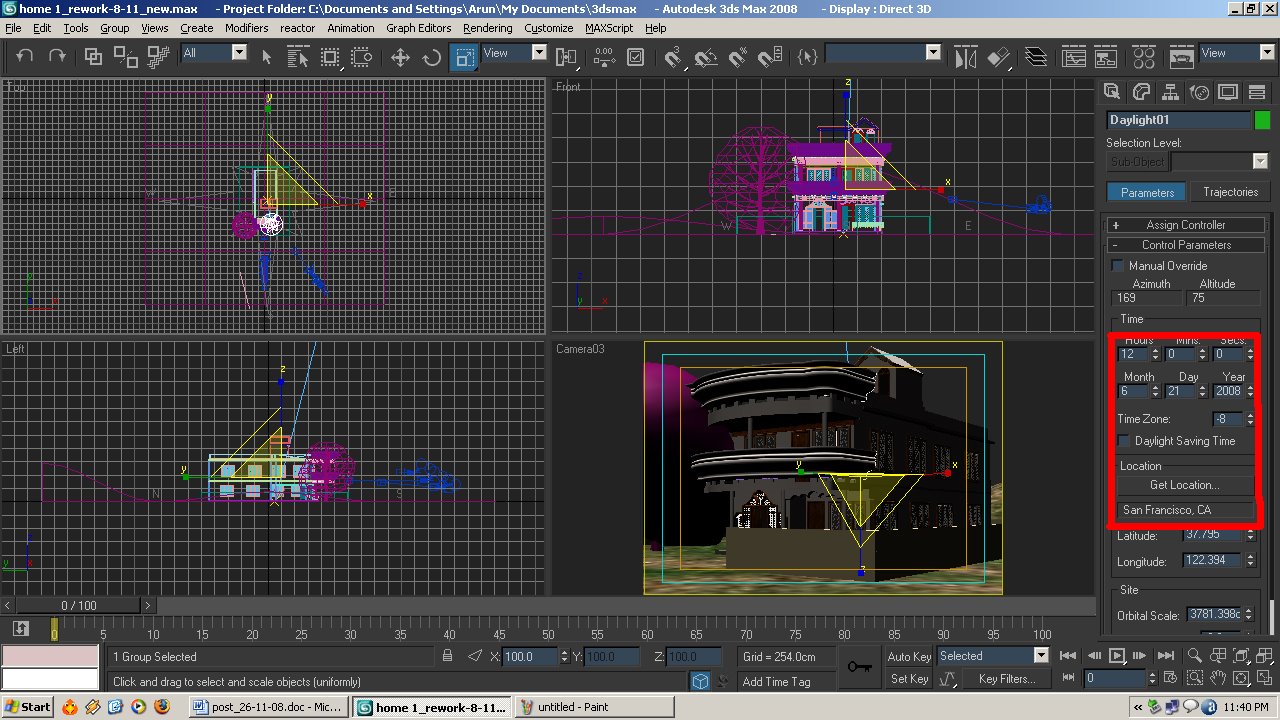Viewport: 1280px width, 720px height.
Task: Switch to the Hierarchy command panel
Action: pos(1170,92)
